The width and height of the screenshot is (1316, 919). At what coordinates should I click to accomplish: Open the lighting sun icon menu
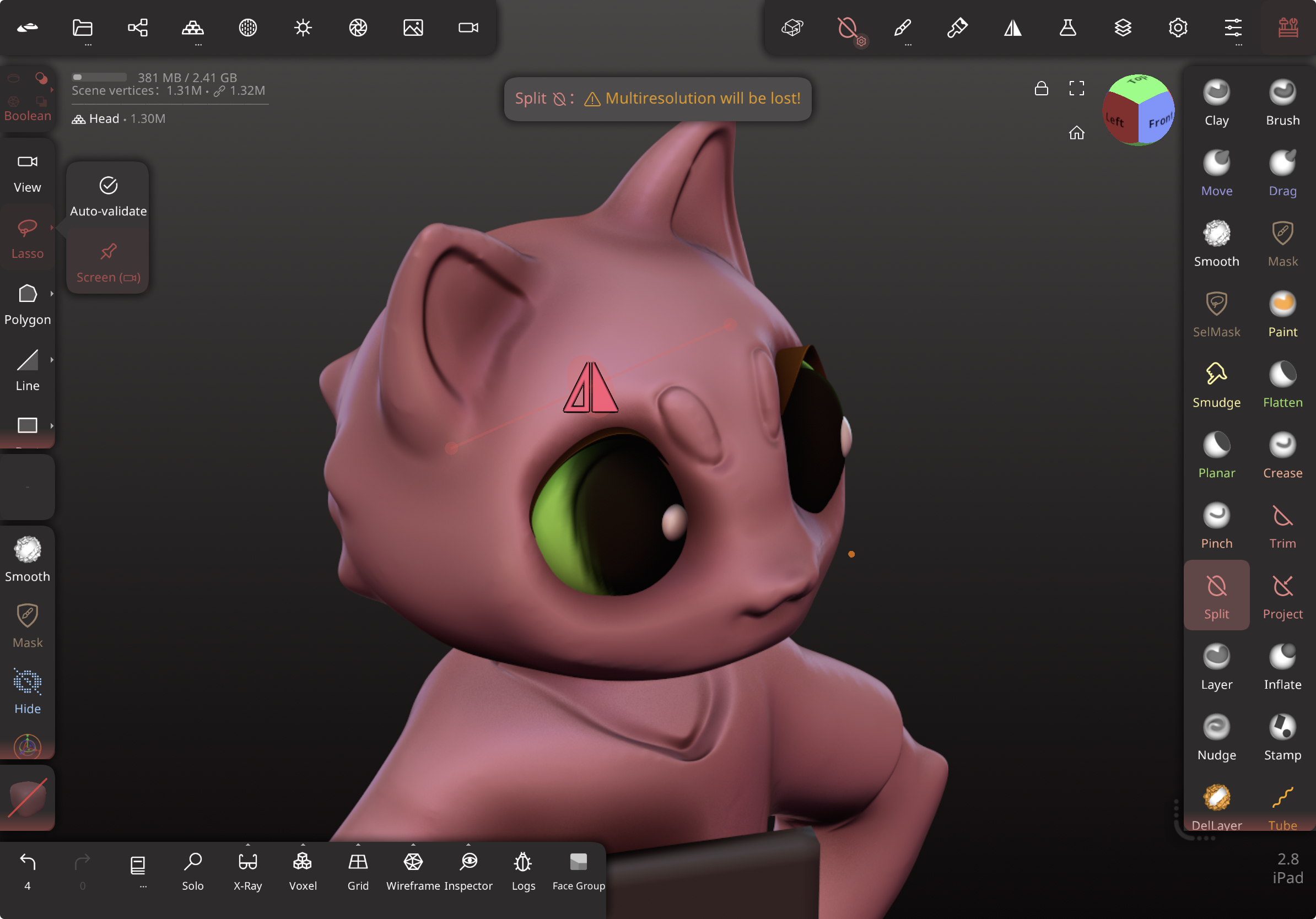click(303, 28)
